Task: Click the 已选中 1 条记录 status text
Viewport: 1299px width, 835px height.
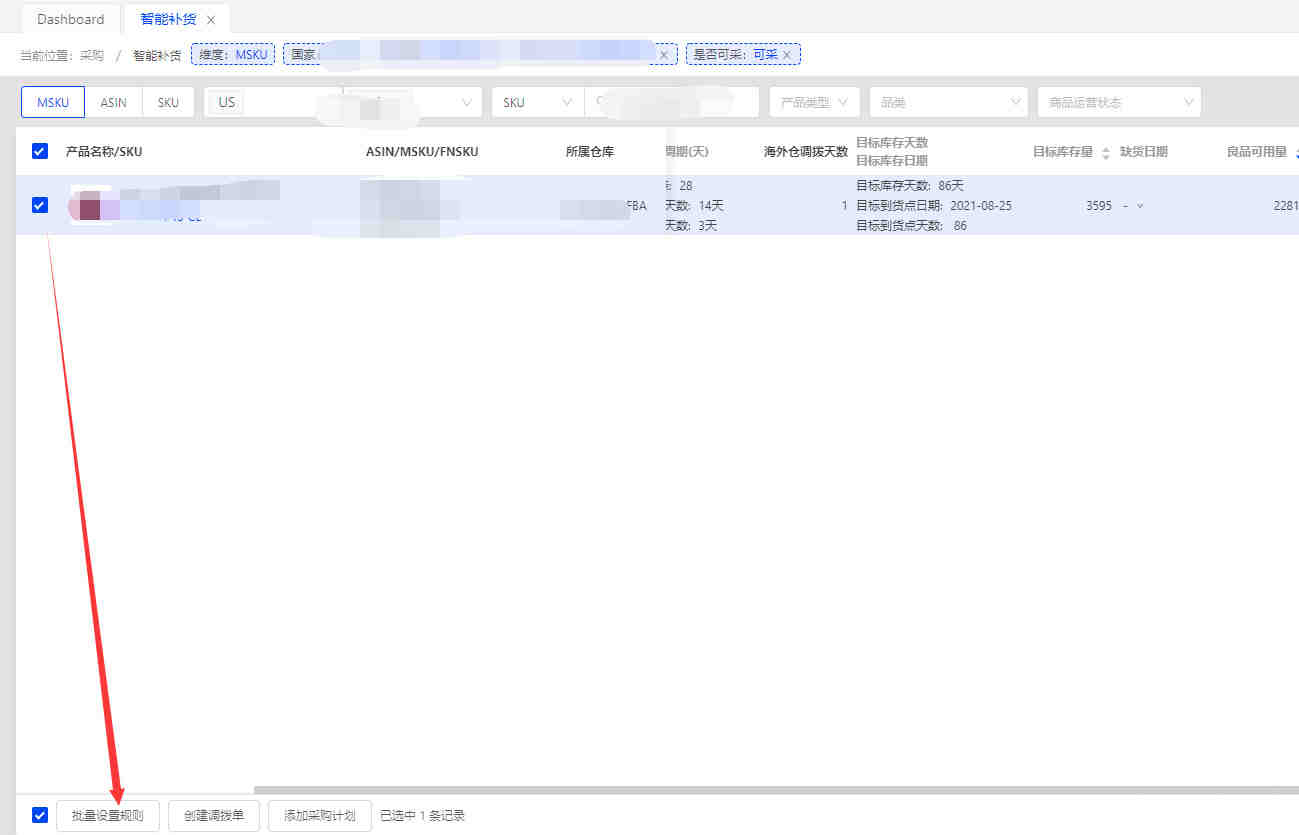Action: pos(423,816)
